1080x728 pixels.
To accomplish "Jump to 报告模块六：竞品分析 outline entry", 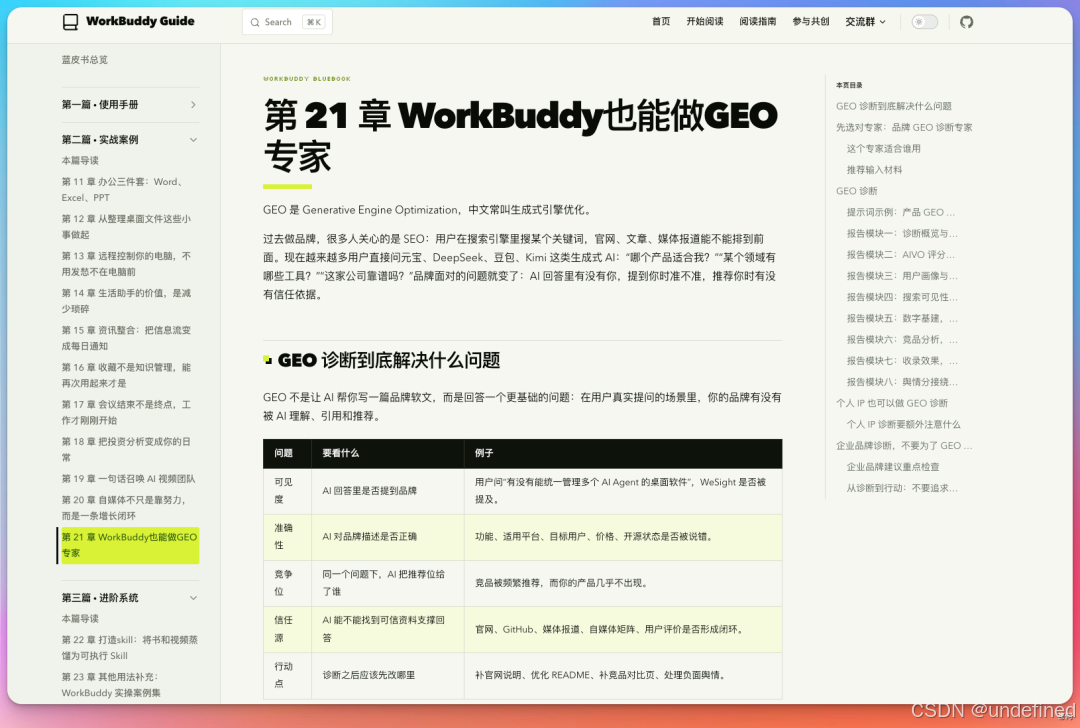I will tap(902, 340).
